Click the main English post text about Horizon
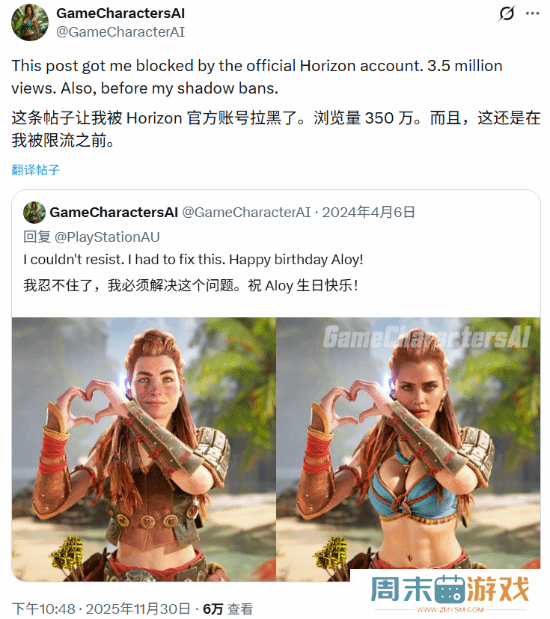 point(257,77)
